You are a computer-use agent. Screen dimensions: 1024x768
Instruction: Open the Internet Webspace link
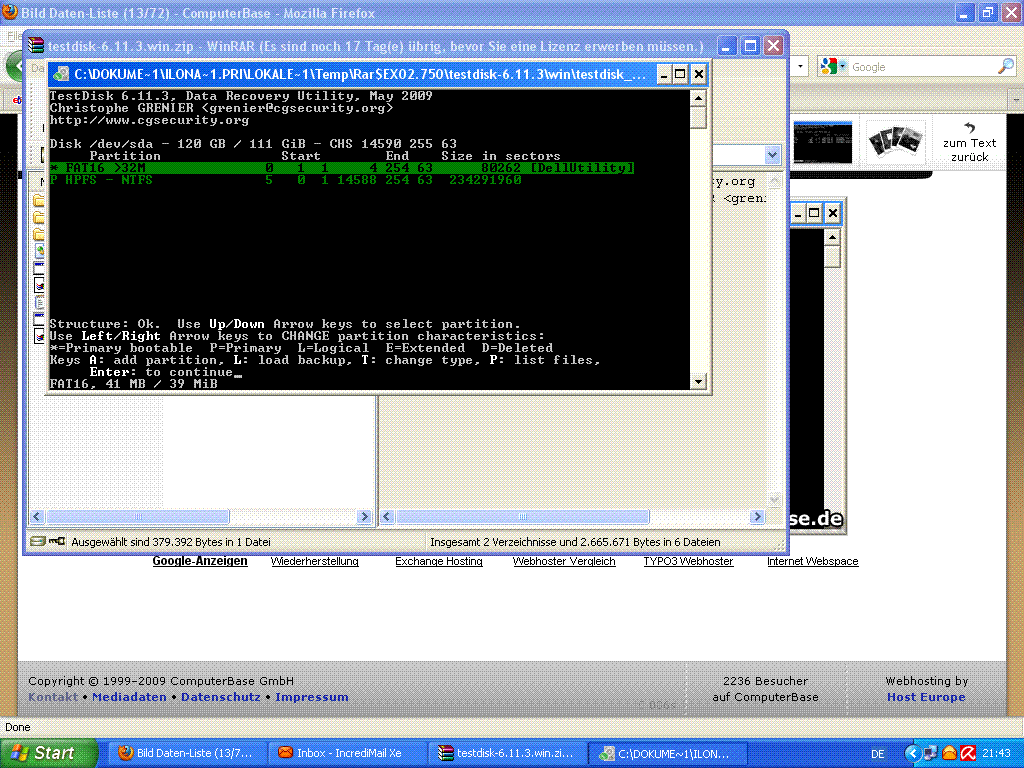click(x=812, y=561)
